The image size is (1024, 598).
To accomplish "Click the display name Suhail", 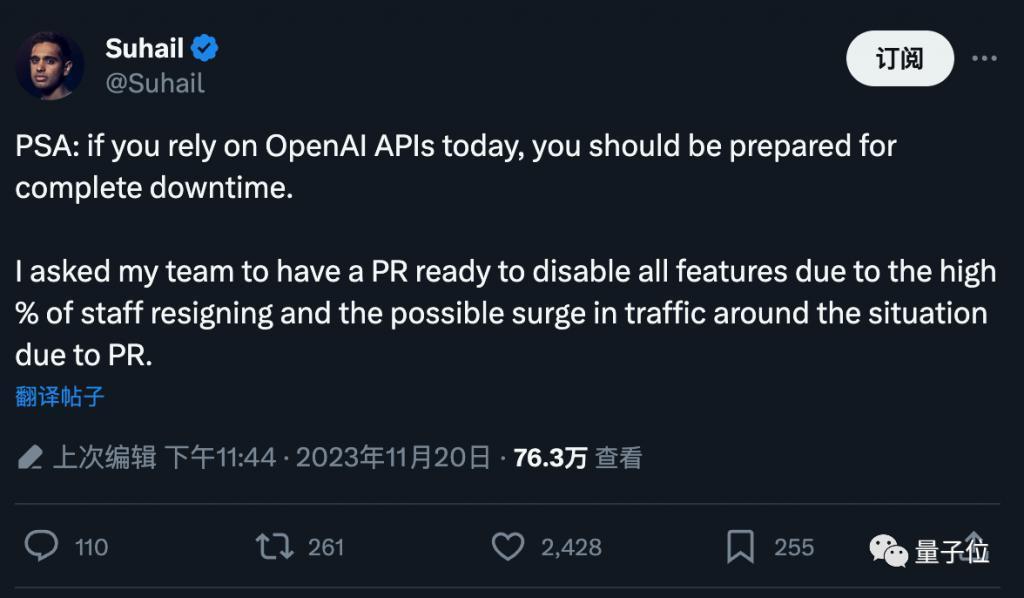I will (144, 46).
